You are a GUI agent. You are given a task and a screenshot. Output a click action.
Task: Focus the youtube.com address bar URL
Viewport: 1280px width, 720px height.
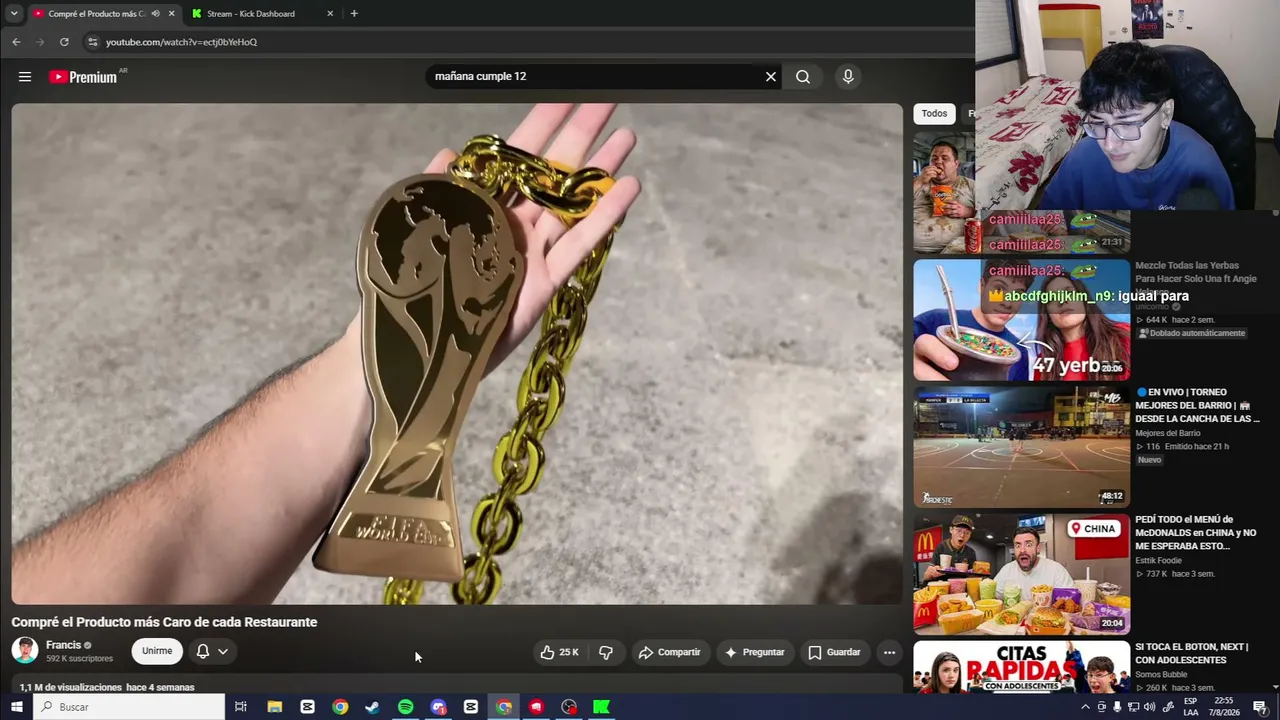coord(182,42)
